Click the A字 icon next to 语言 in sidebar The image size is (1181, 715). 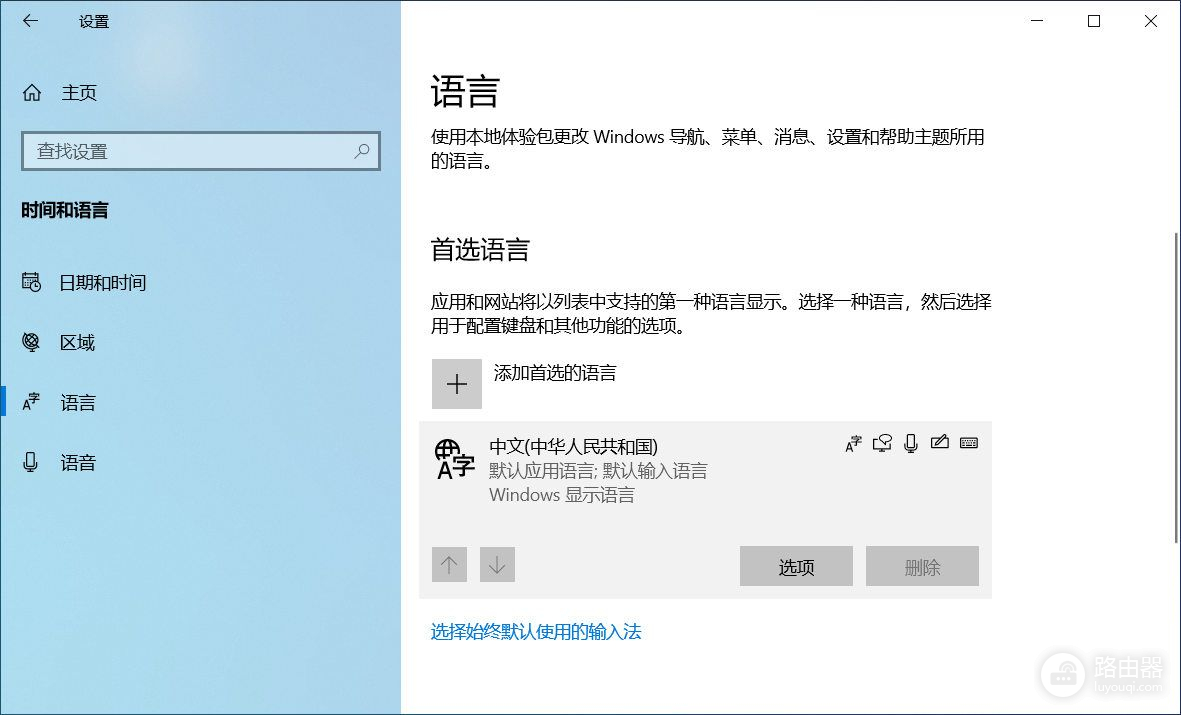pyautogui.click(x=31, y=402)
